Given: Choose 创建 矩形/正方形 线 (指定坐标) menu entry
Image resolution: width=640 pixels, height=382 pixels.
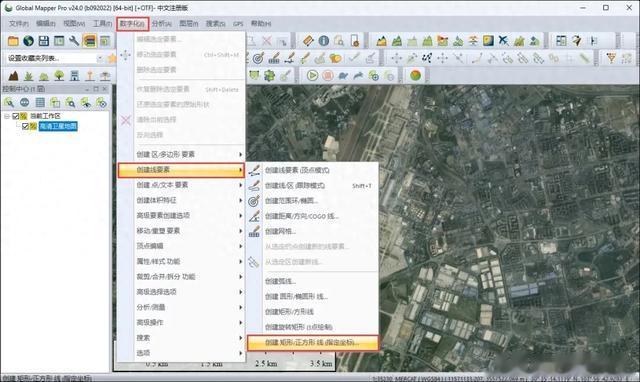Looking at the screenshot, I should tap(313, 342).
